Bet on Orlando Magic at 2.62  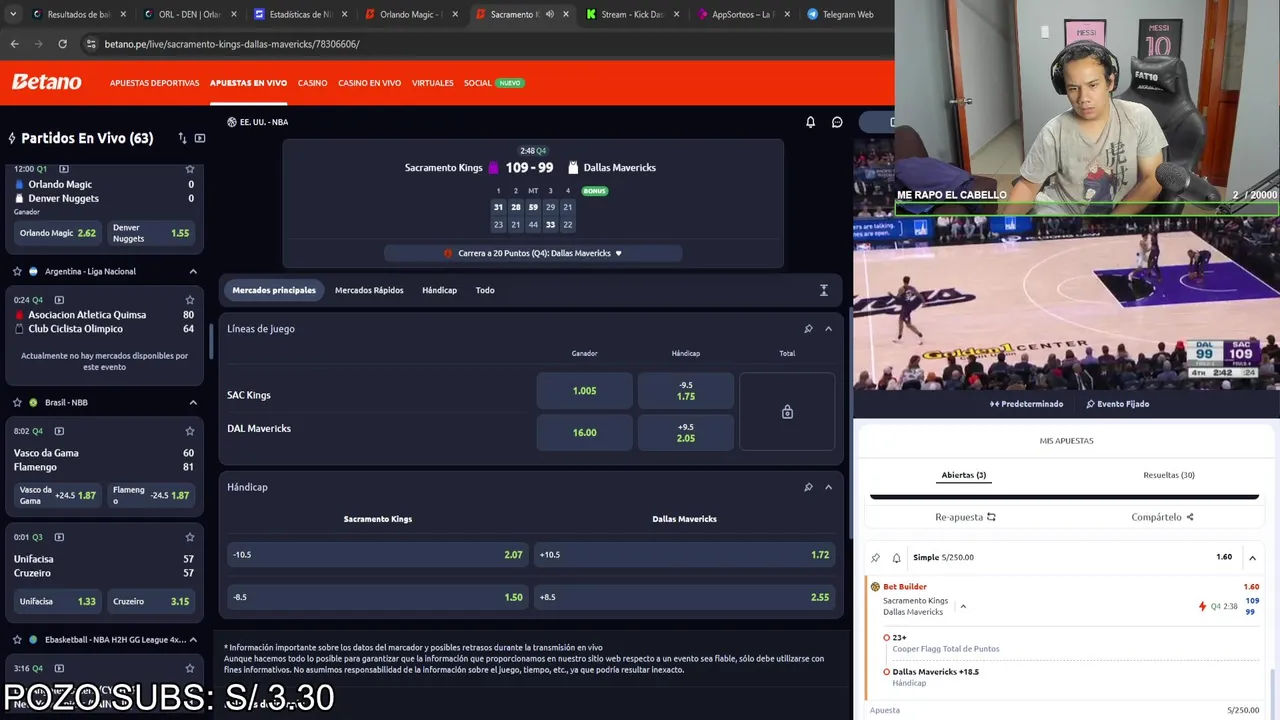click(57, 233)
